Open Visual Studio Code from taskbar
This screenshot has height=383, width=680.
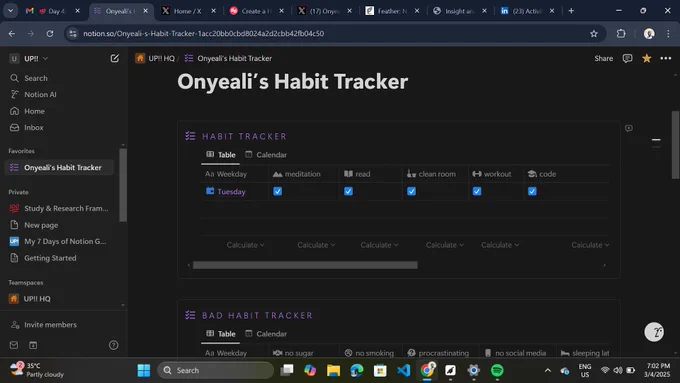[x=403, y=370]
